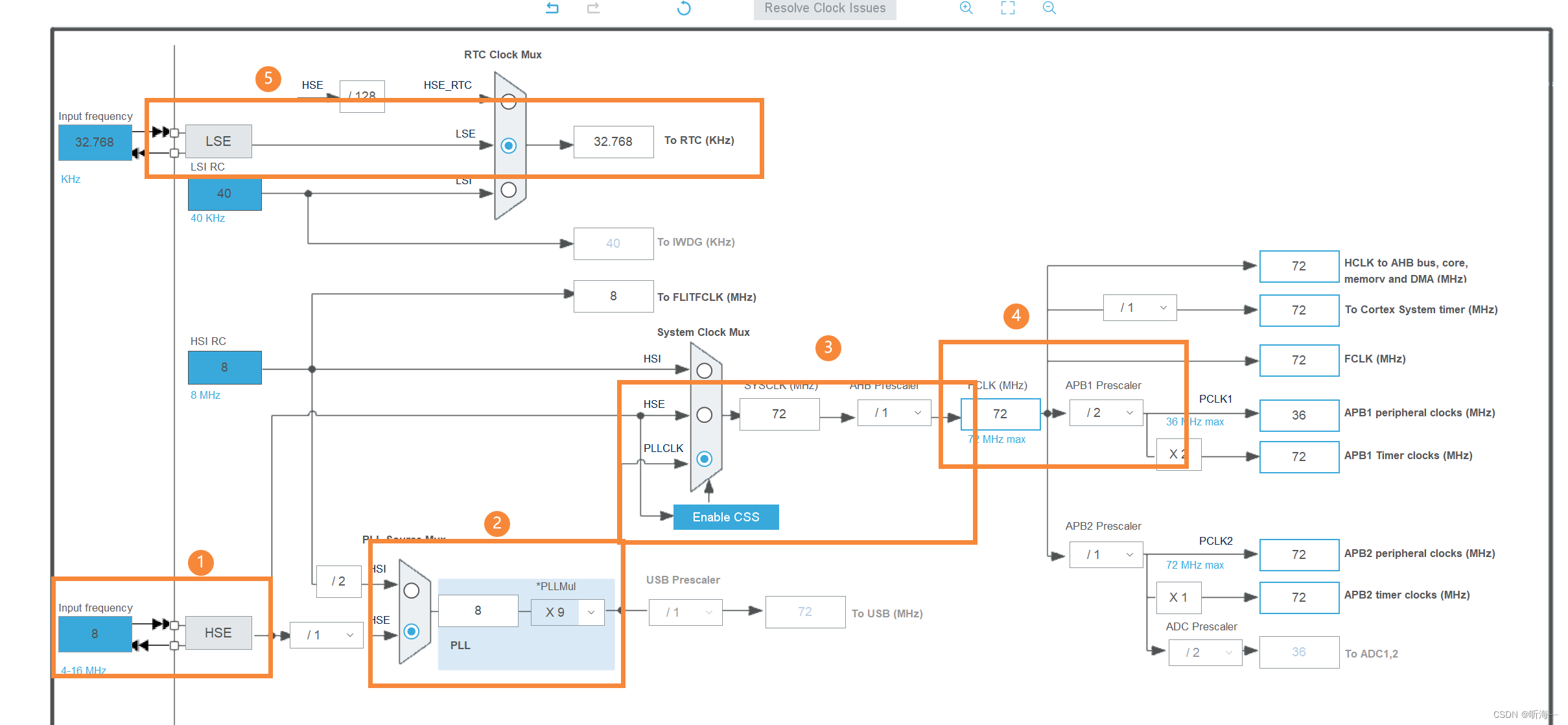Open the USB Prescaler dropdown
Image resolution: width=1568 pixels, height=725 pixels.
pos(686,612)
